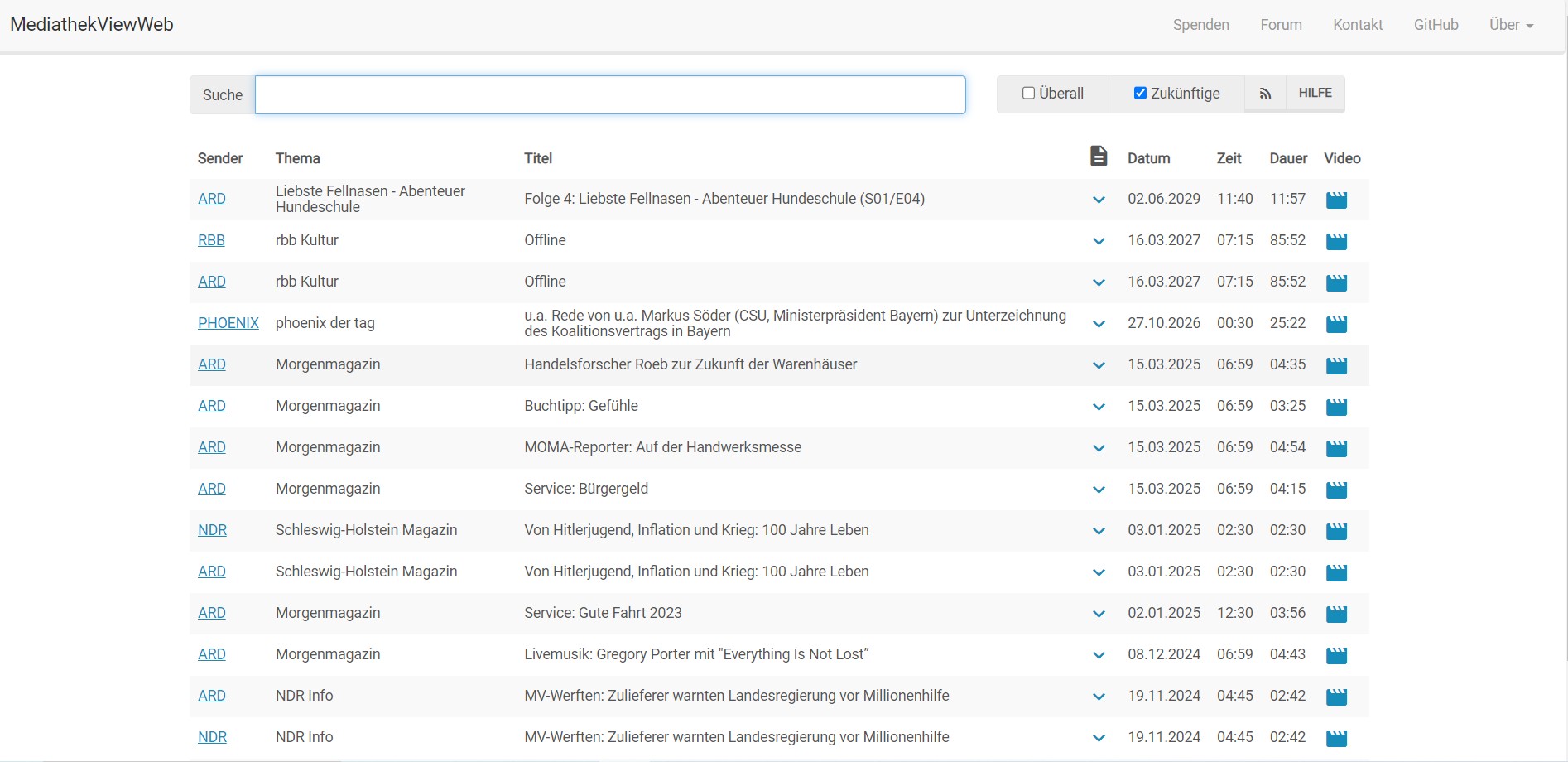Expand Buchtipp: Gefühle row details
Image resolution: width=1568 pixels, height=762 pixels.
point(1099,407)
